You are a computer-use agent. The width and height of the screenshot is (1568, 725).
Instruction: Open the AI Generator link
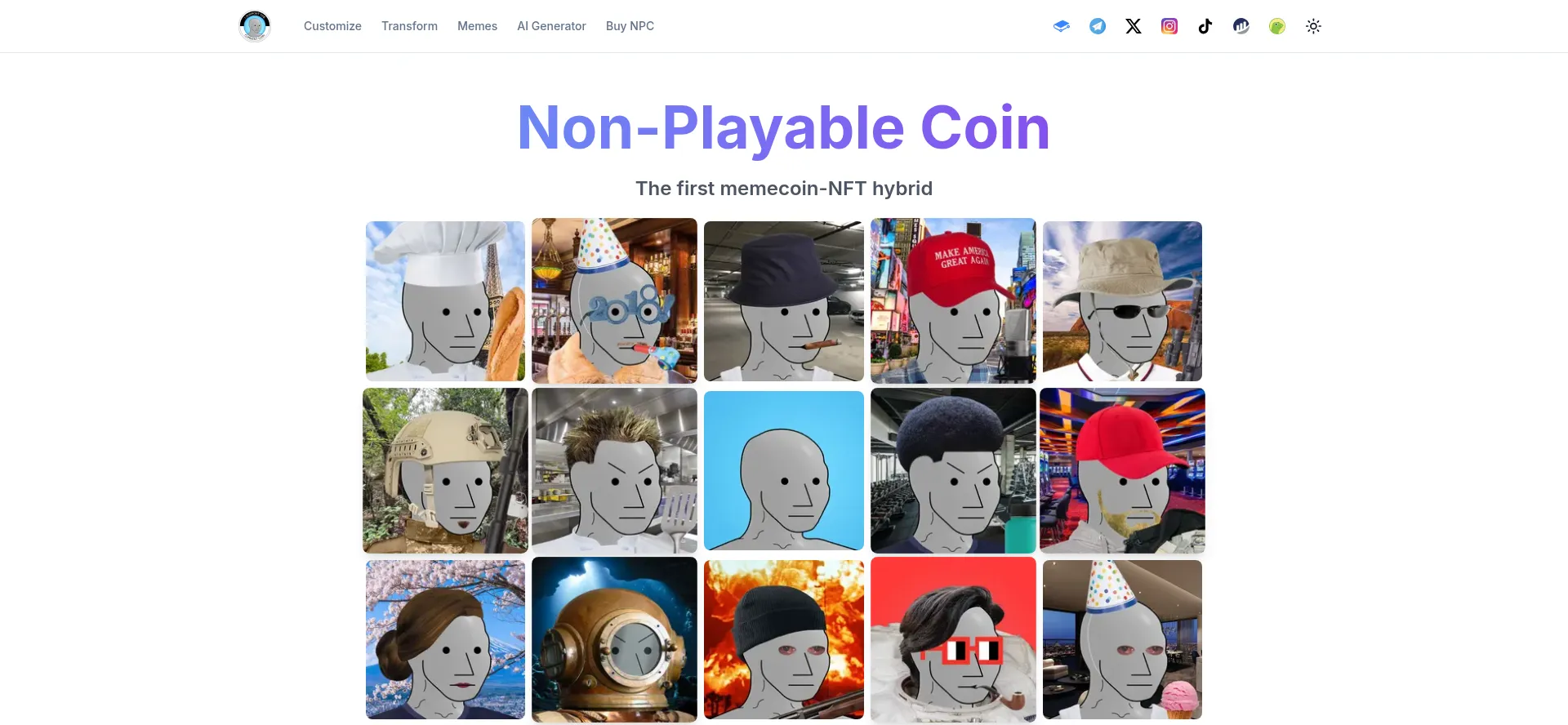point(551,26)
